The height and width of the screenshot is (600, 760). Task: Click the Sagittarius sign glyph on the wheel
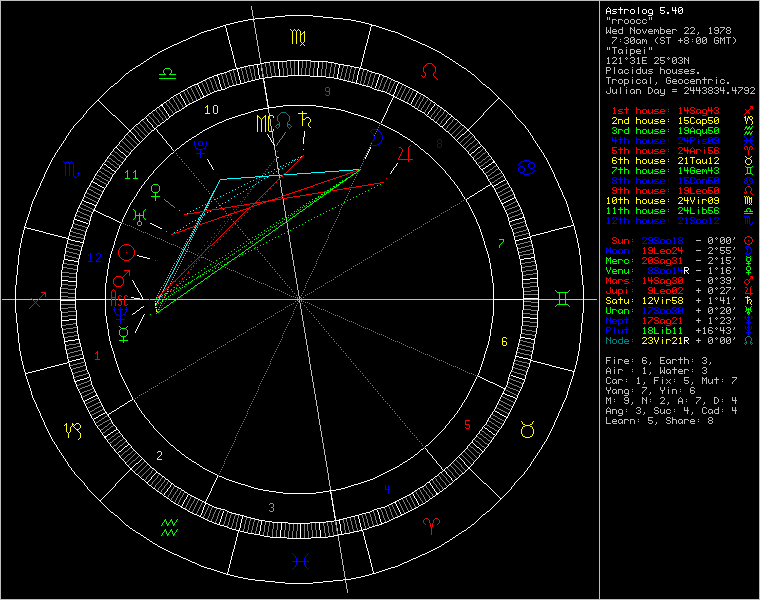tap(38, 300)
